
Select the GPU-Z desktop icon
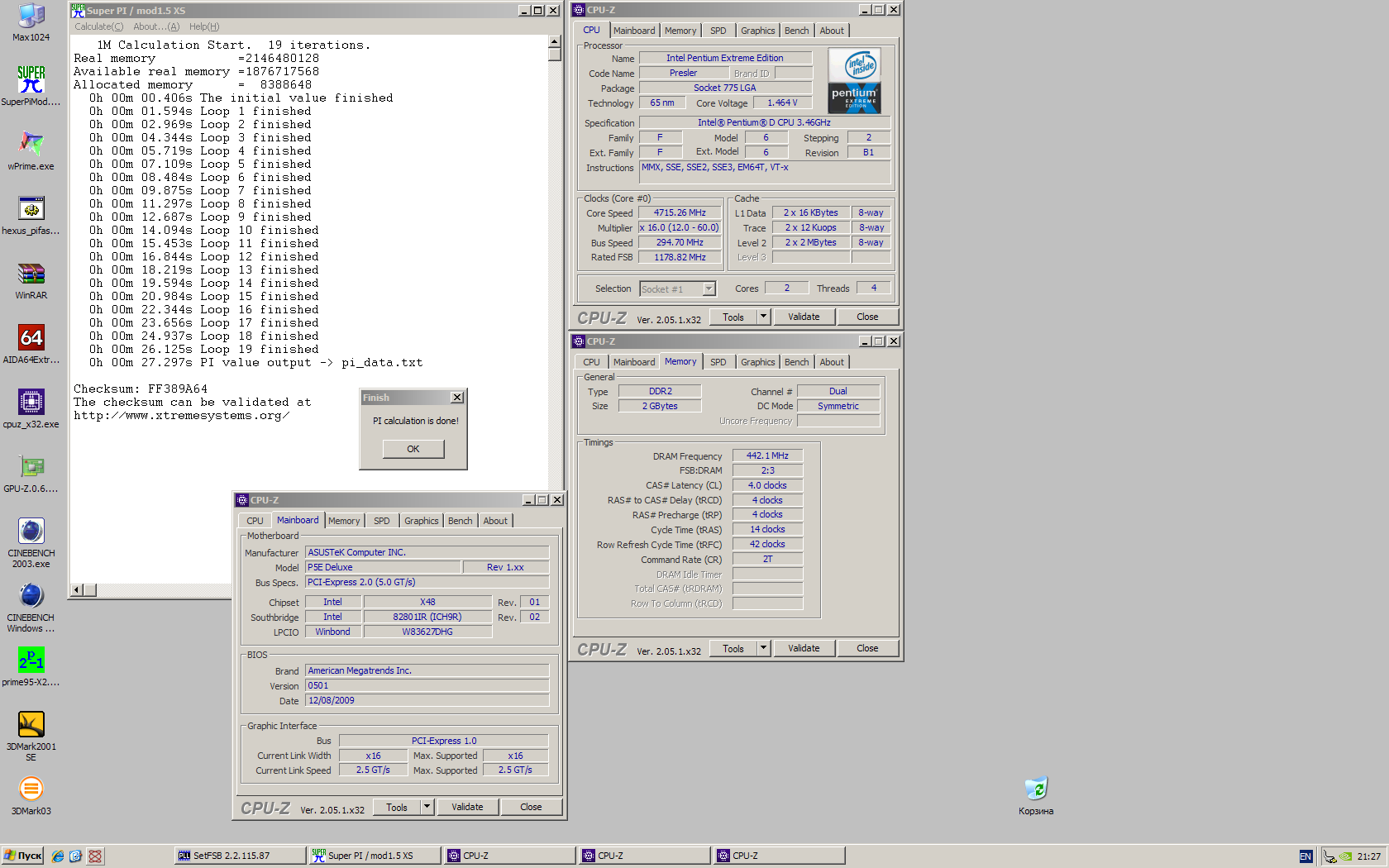click(31, 473)
